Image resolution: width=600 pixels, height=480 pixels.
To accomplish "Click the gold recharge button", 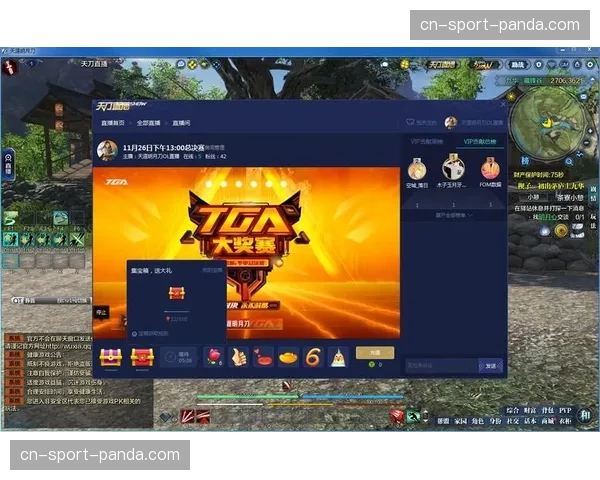I will (375, 352).
